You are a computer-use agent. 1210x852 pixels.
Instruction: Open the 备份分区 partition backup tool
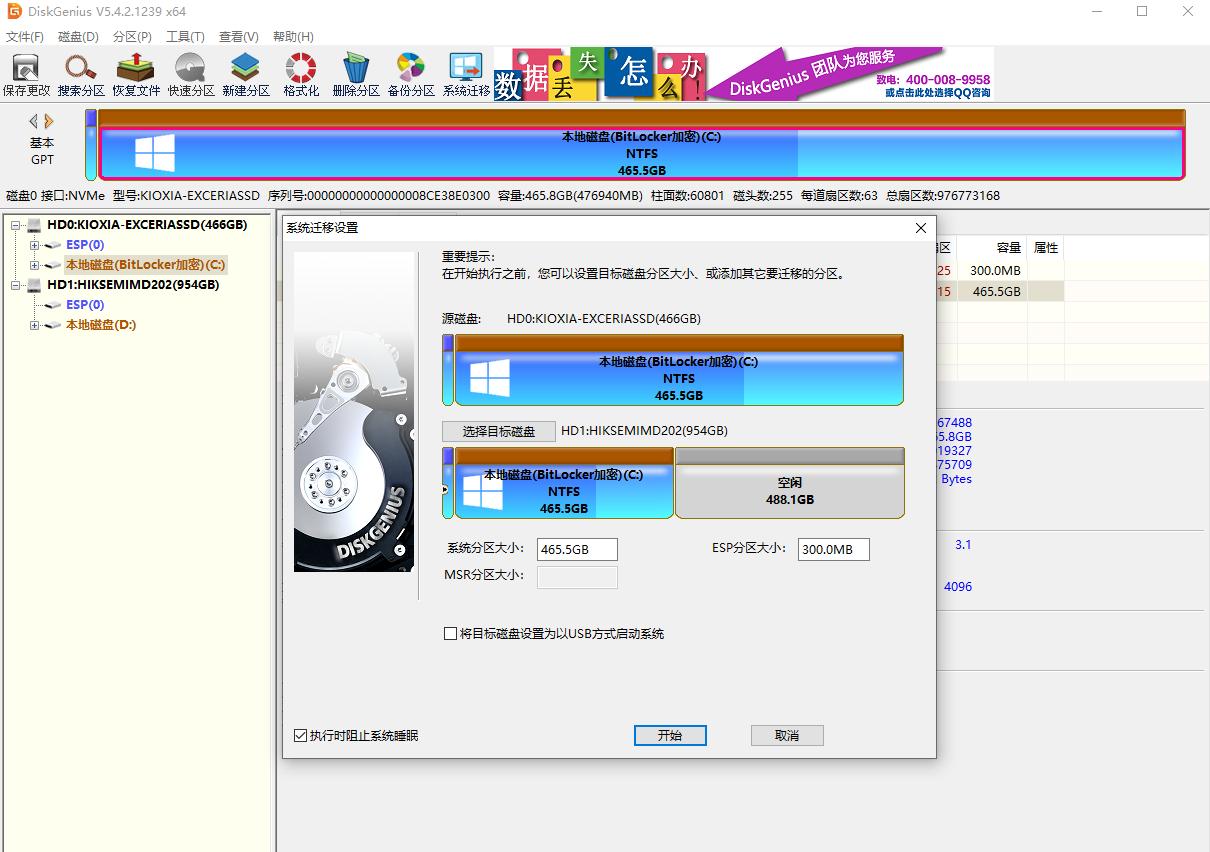[410, 72]
